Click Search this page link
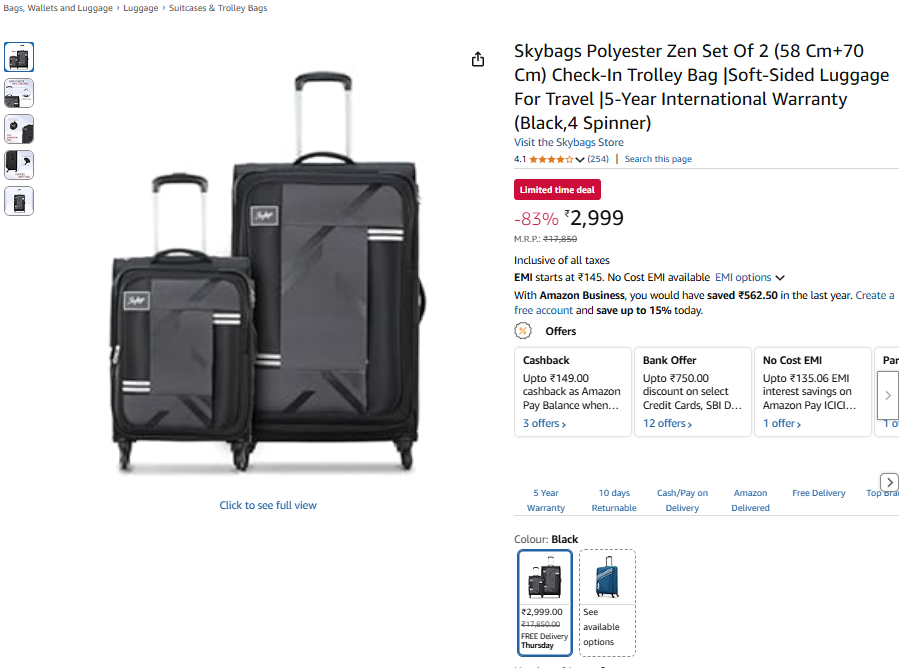918x668 pixels. [657, 159]
